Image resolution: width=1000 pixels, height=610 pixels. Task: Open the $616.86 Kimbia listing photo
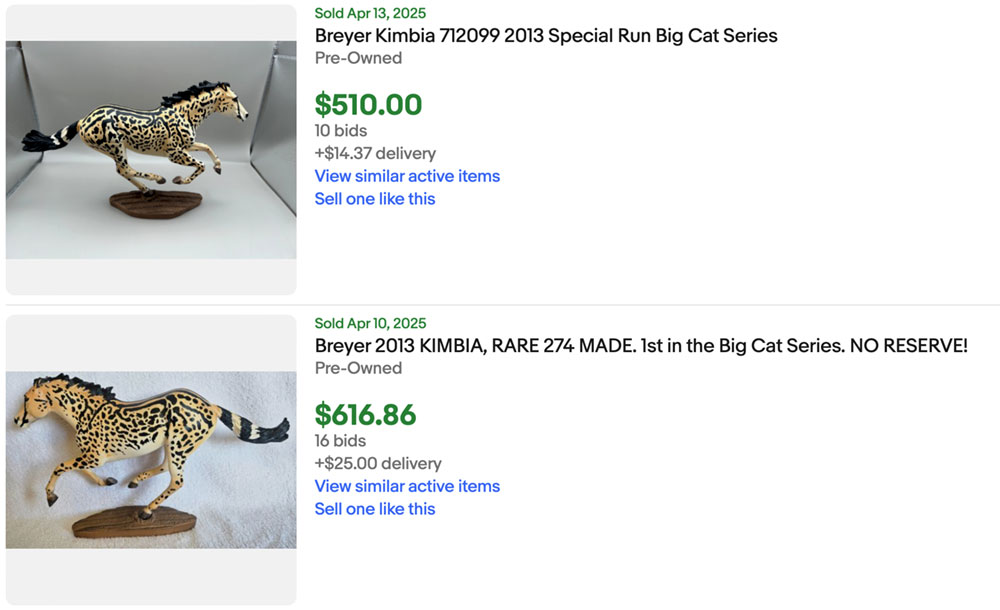pyautogui.click(x=151, y=459)
